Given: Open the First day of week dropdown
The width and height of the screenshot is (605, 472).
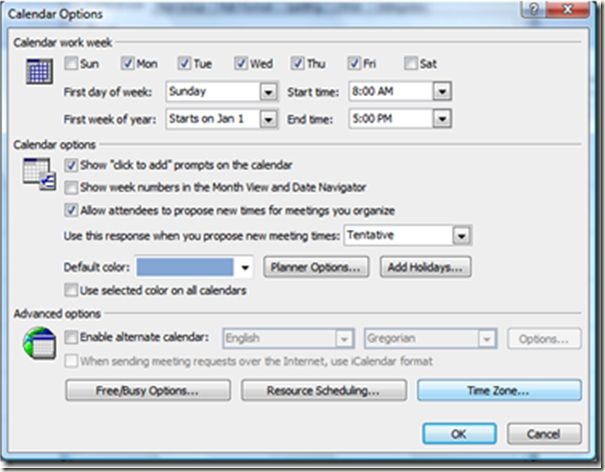Looking at the screenshot, I should coord(269,92).
